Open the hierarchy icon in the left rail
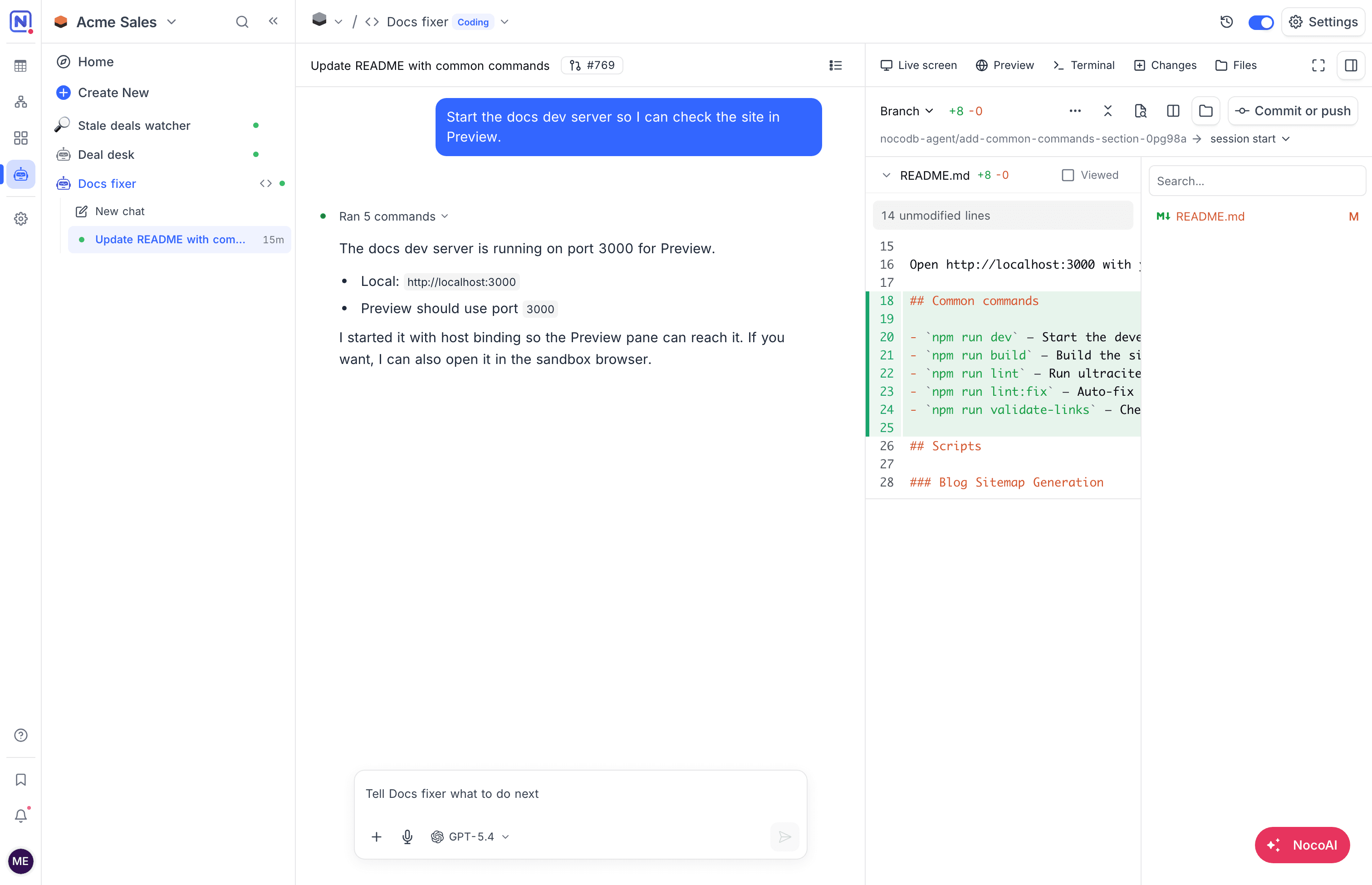This screenshot has height=885, width=1372. pos(21,102)
